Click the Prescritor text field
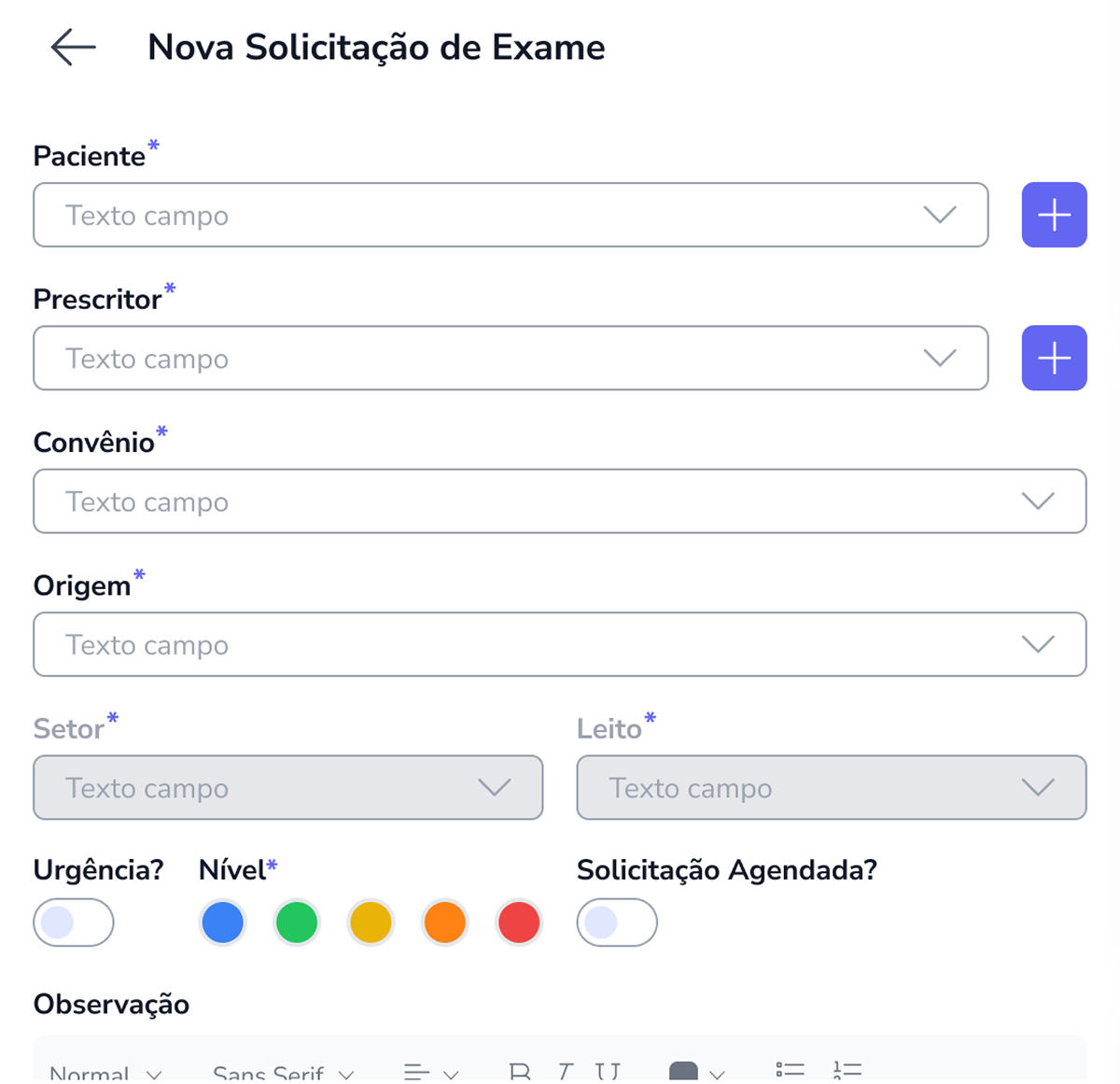 (x=485, y=359)
